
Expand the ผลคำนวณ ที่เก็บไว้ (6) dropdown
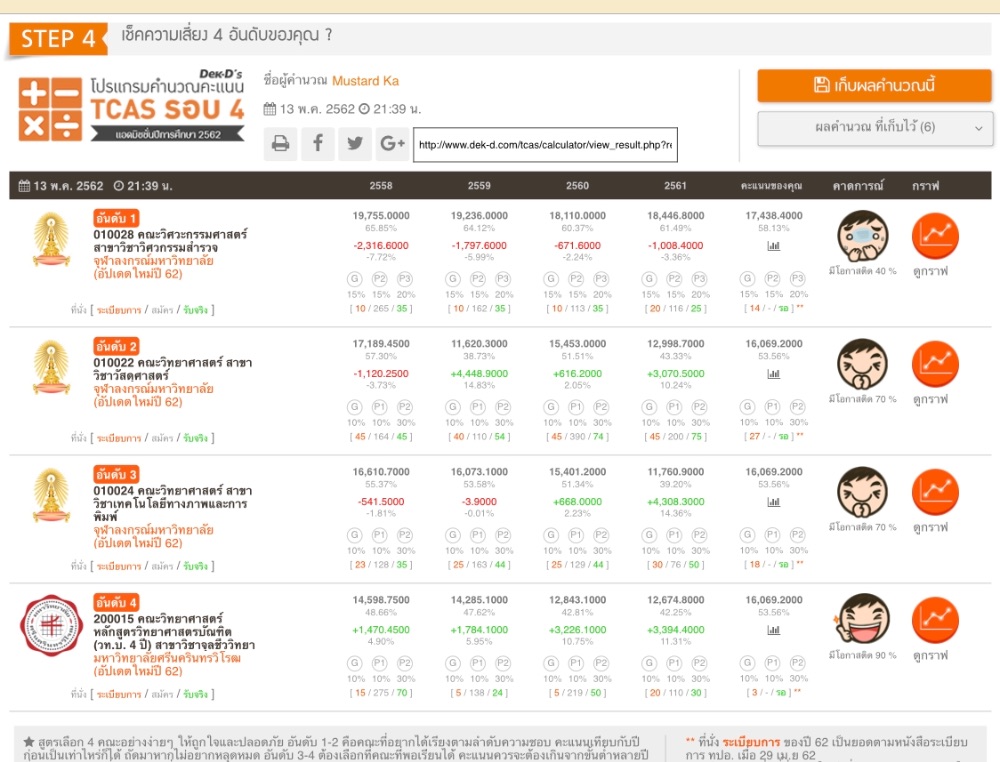(874, 128)
